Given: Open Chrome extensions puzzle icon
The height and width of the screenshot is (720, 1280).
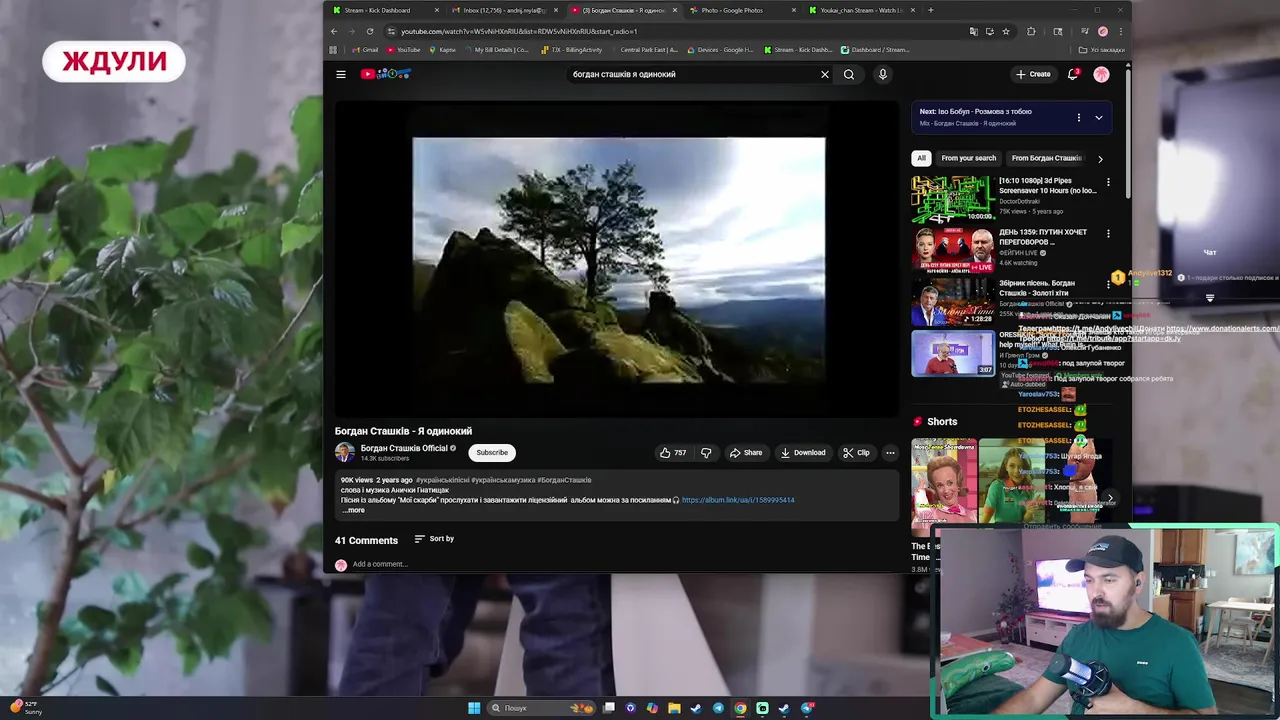Looking at the screenshot, I should coord(1031,31).
